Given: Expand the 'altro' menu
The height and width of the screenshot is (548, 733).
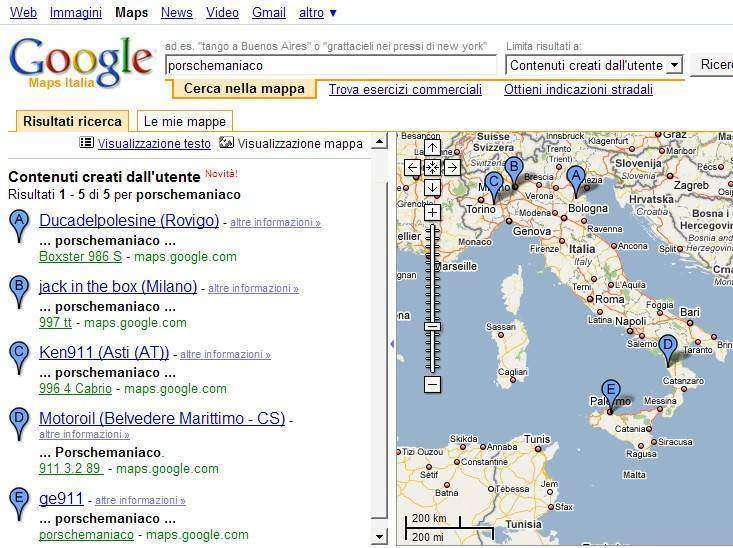Looking at the screenshot, I should click(x=317, y=13).
